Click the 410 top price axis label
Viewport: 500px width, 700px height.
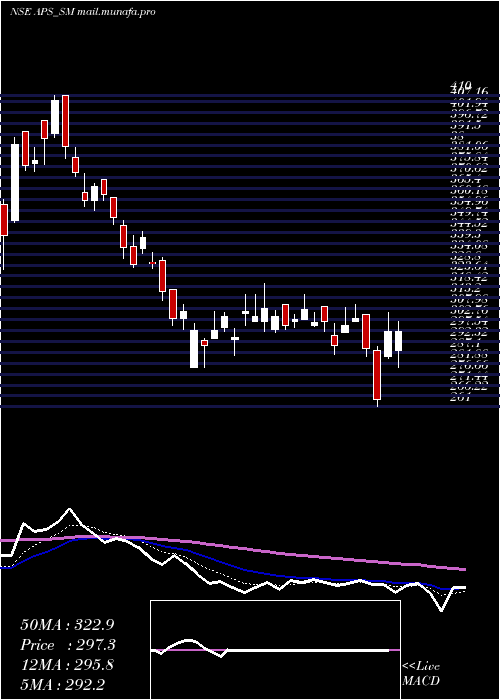[x=461, y=85]
